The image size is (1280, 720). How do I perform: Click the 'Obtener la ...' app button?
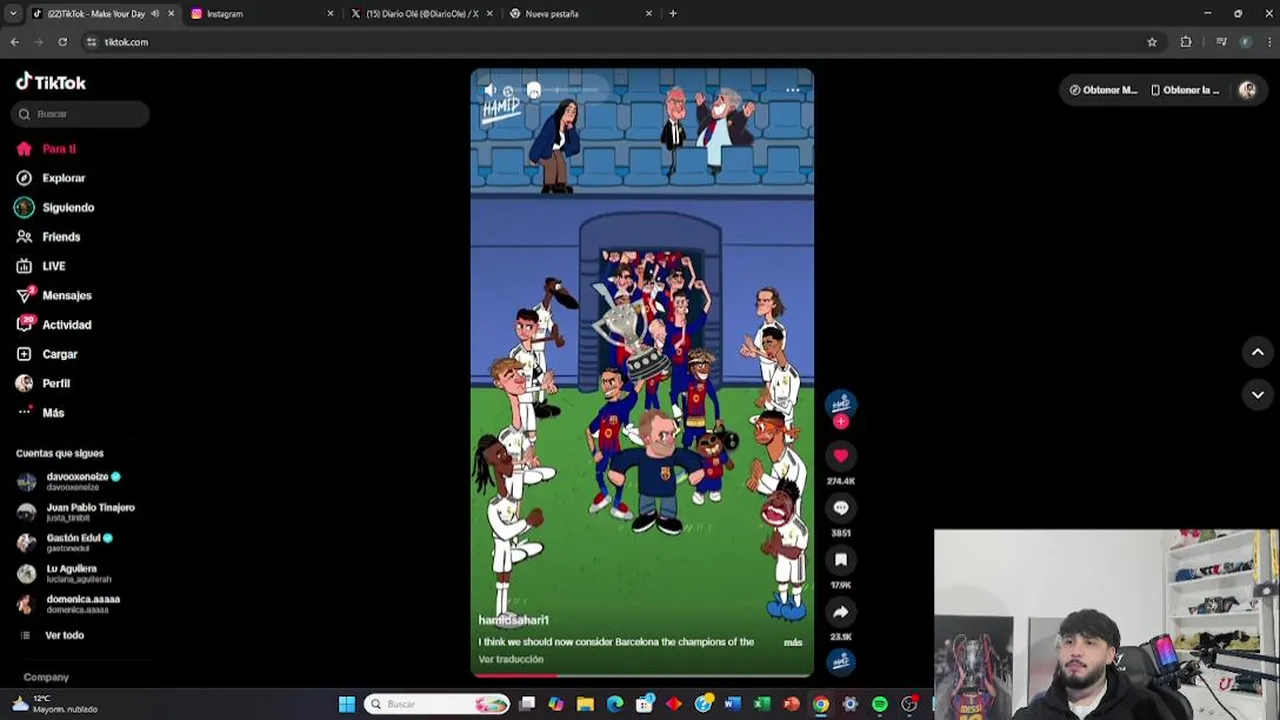point(1185,90)
